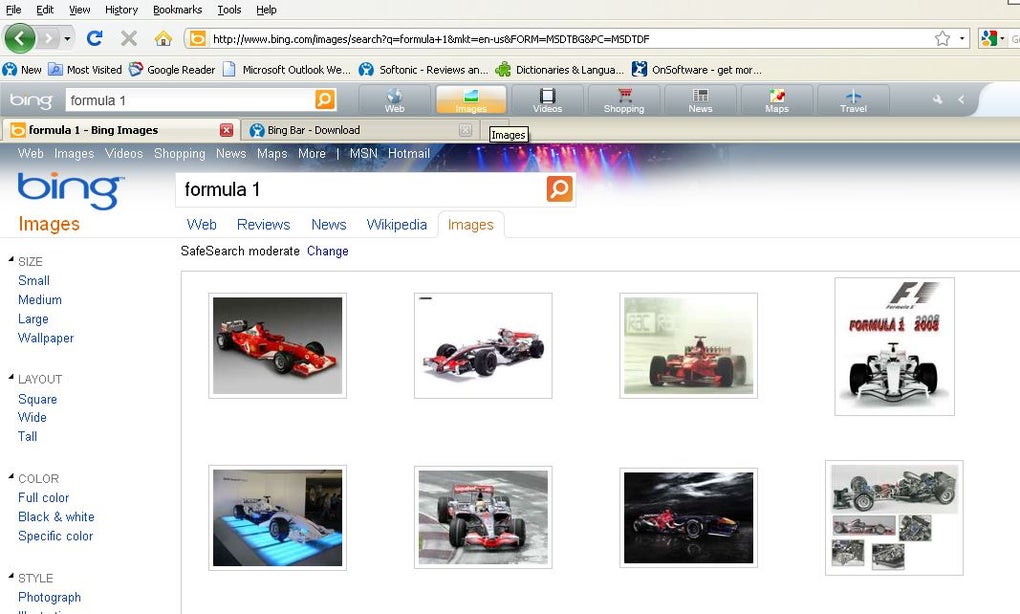The width and height of the screenshot is (1020, 614).
Task: Click the Bing Bar News button
Action: [x=700, y=101]
